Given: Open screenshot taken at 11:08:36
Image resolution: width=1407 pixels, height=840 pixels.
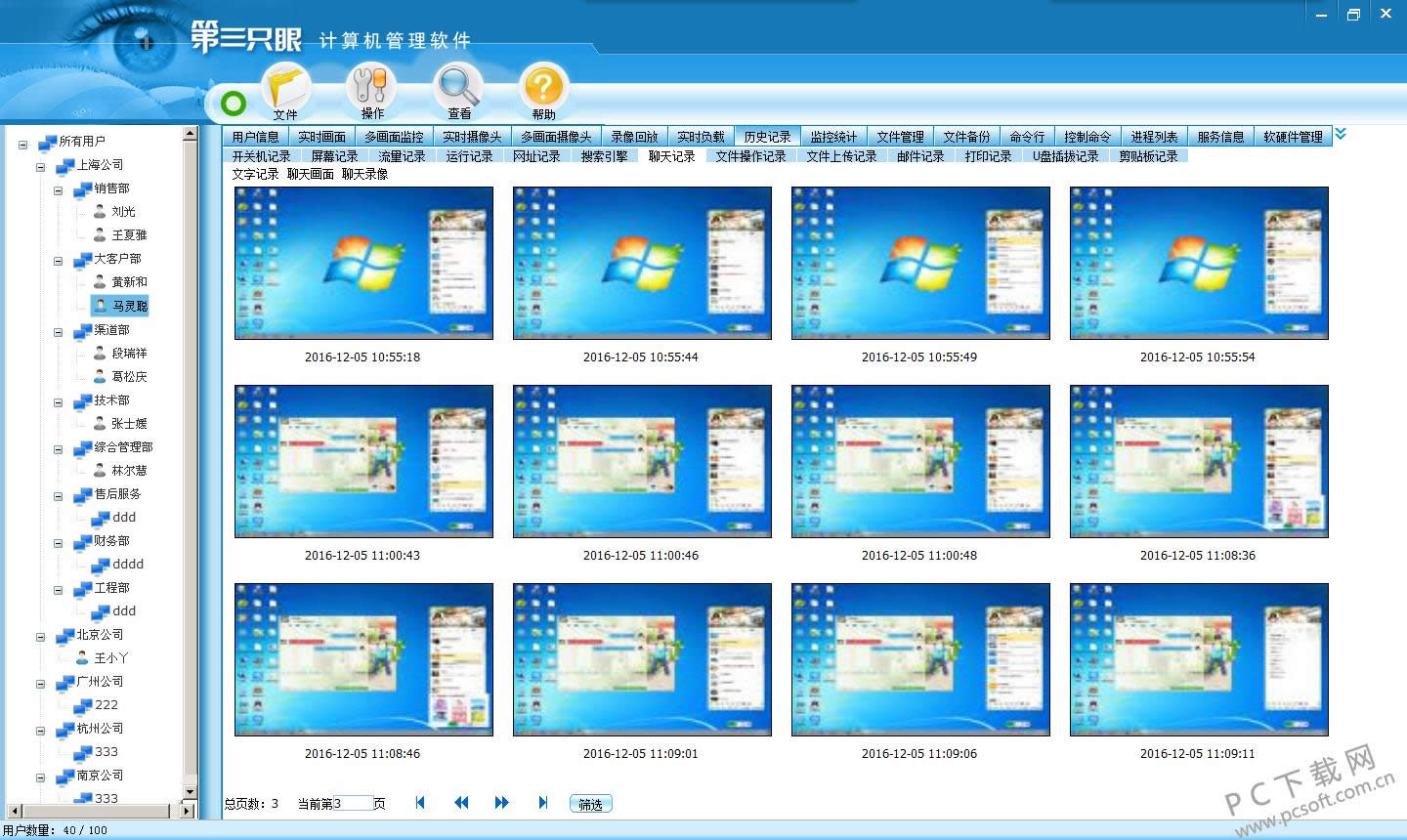Looking at the screenshot, I should coord(1199,461).
